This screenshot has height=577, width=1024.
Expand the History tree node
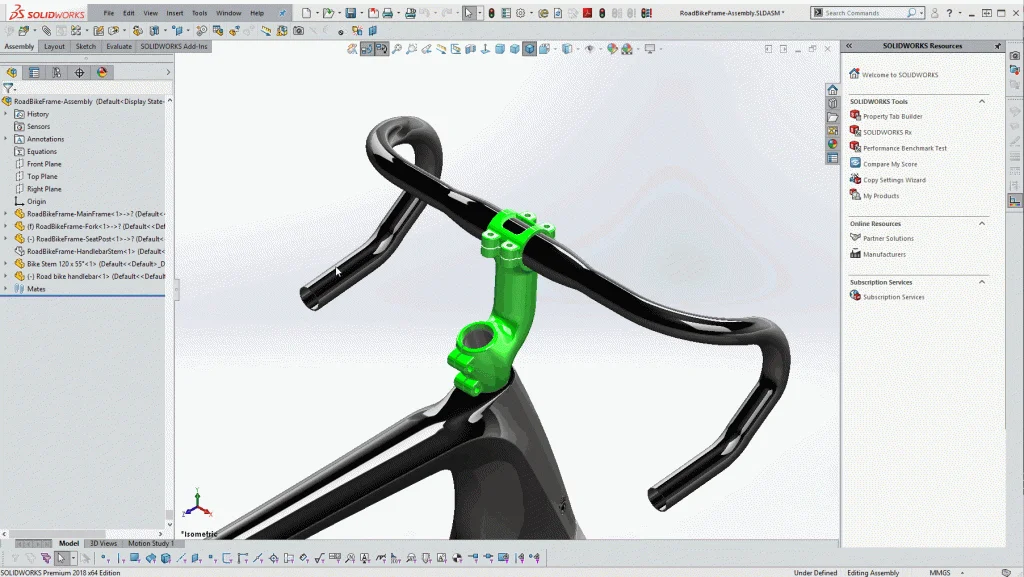click(x=6, y=114)
